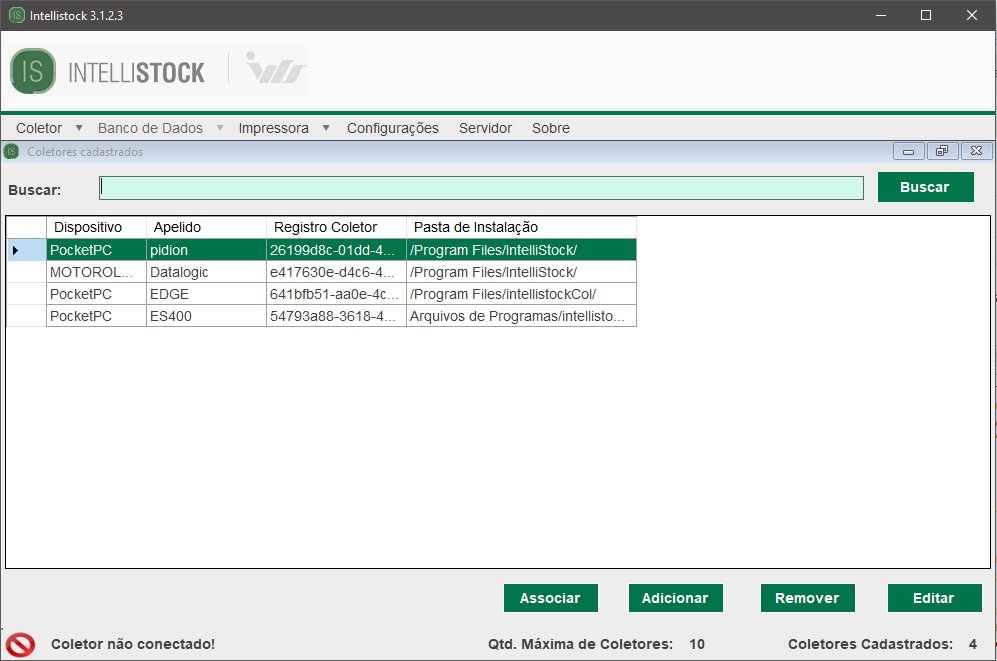Viewport: 997px width, 661px height.
Task: Click the Intellistock logo icon in header
Action: (x=33, y=71)
